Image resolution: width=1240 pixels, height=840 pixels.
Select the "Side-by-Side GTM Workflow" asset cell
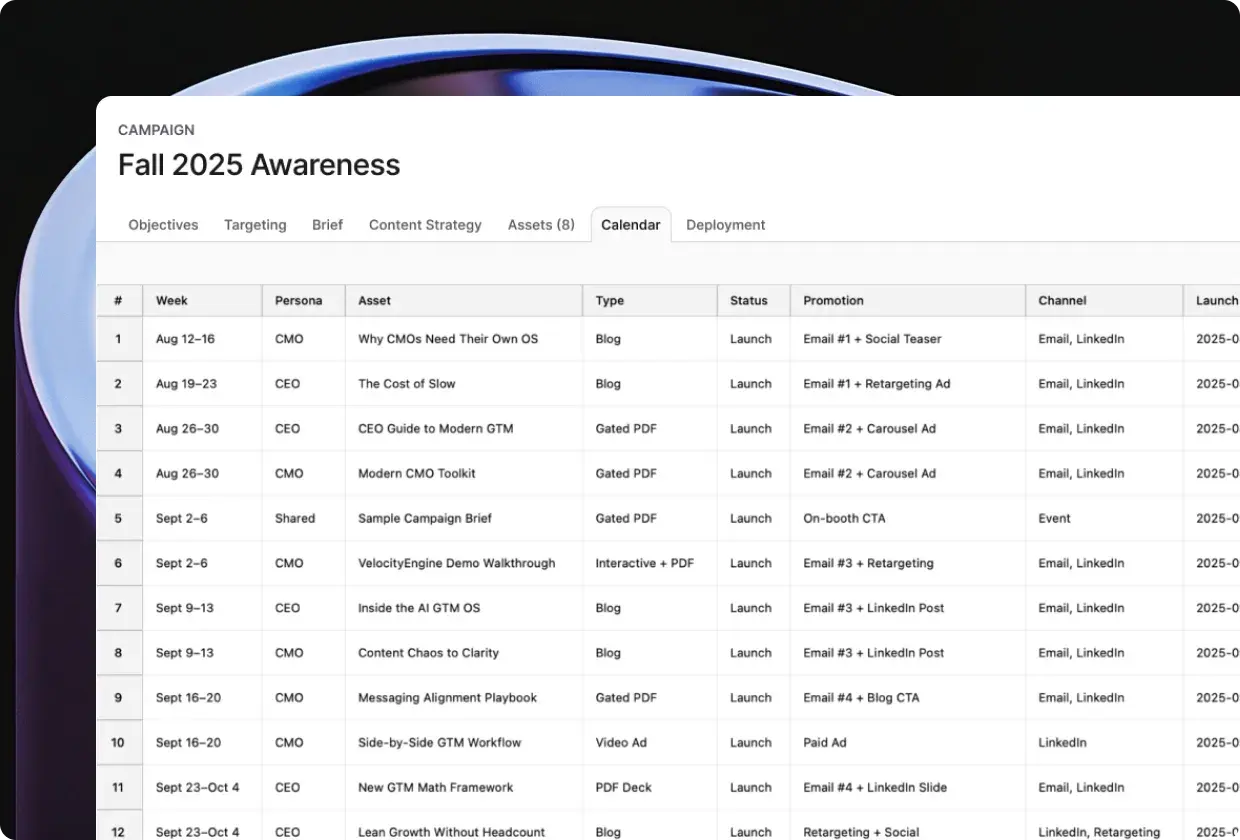click(x=464, y=743)
